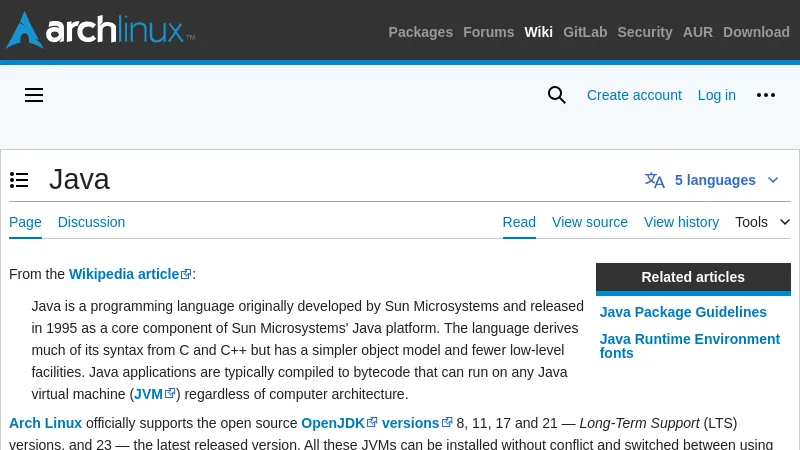The height and width of the screenshot is (450, 800).
Task: Open the View history tab
Action: point(681,222)
